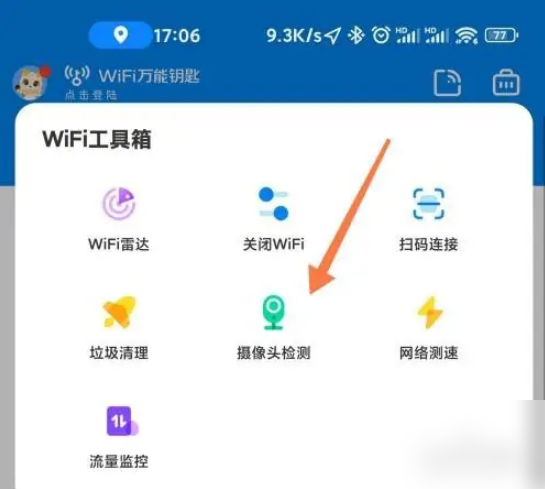Open the 扫码连接 scan code icon
Viewport: 545px width, 489px height.
428,204
